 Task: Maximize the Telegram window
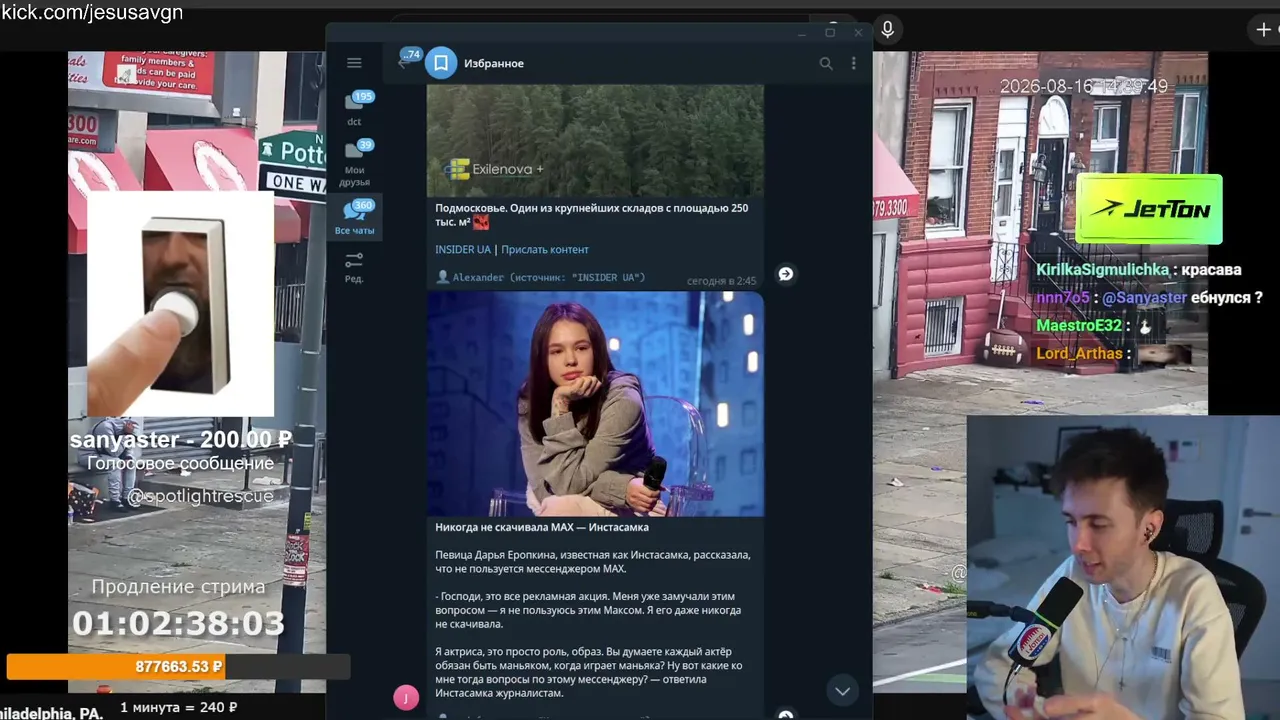830,33
